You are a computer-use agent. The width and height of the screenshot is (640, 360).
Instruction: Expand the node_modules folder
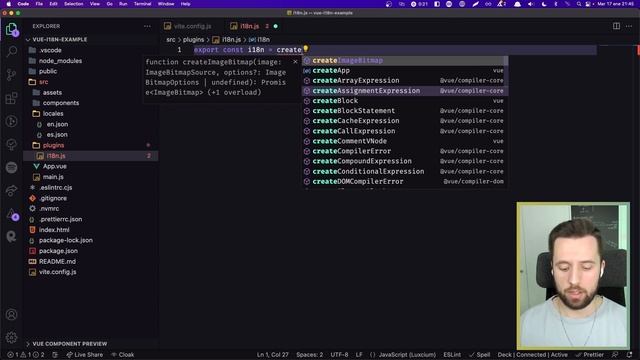[x=91, y=61]
